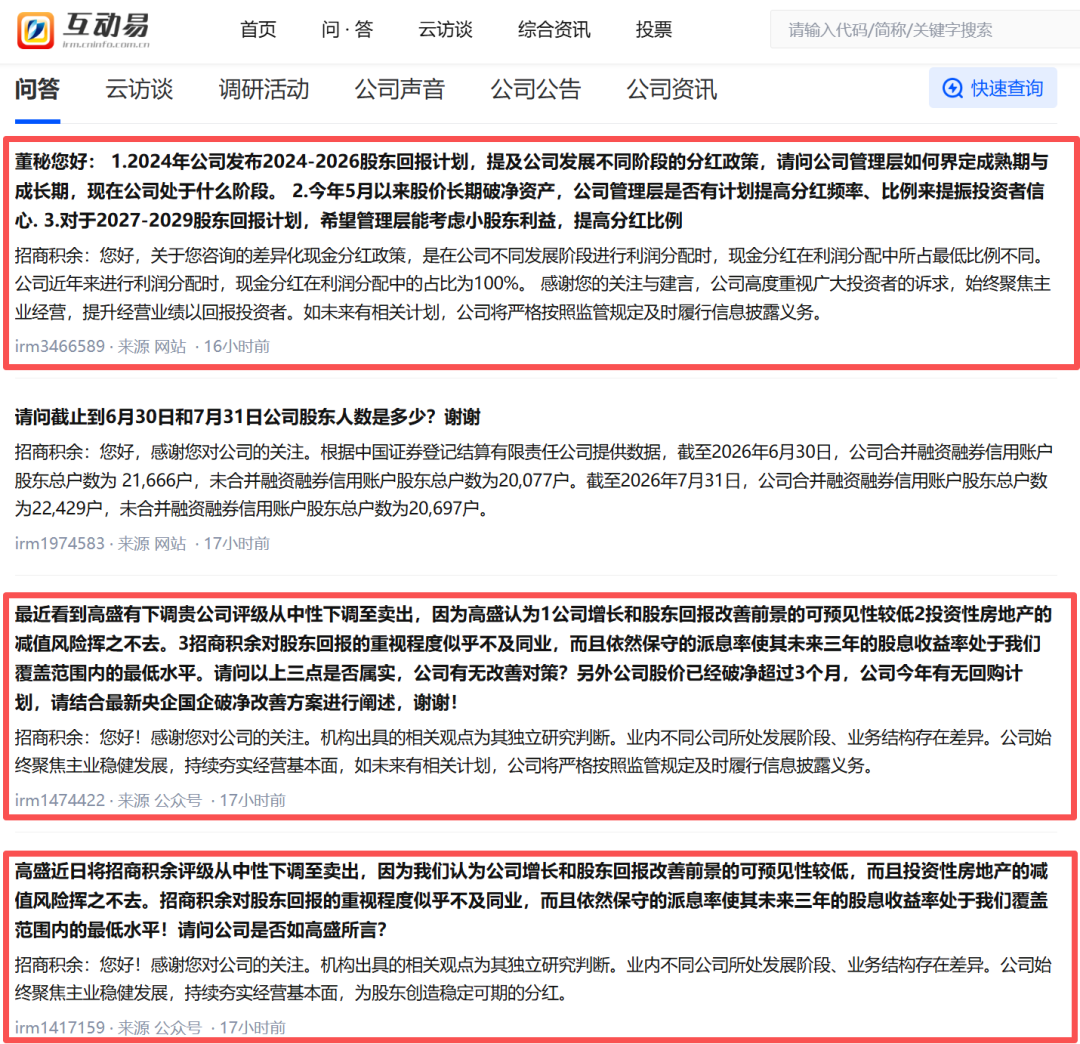Click the answer mentioning 股东总户数为 21,666户
The width and height of the screenshot is (1080, 1044).
(534, 480)
